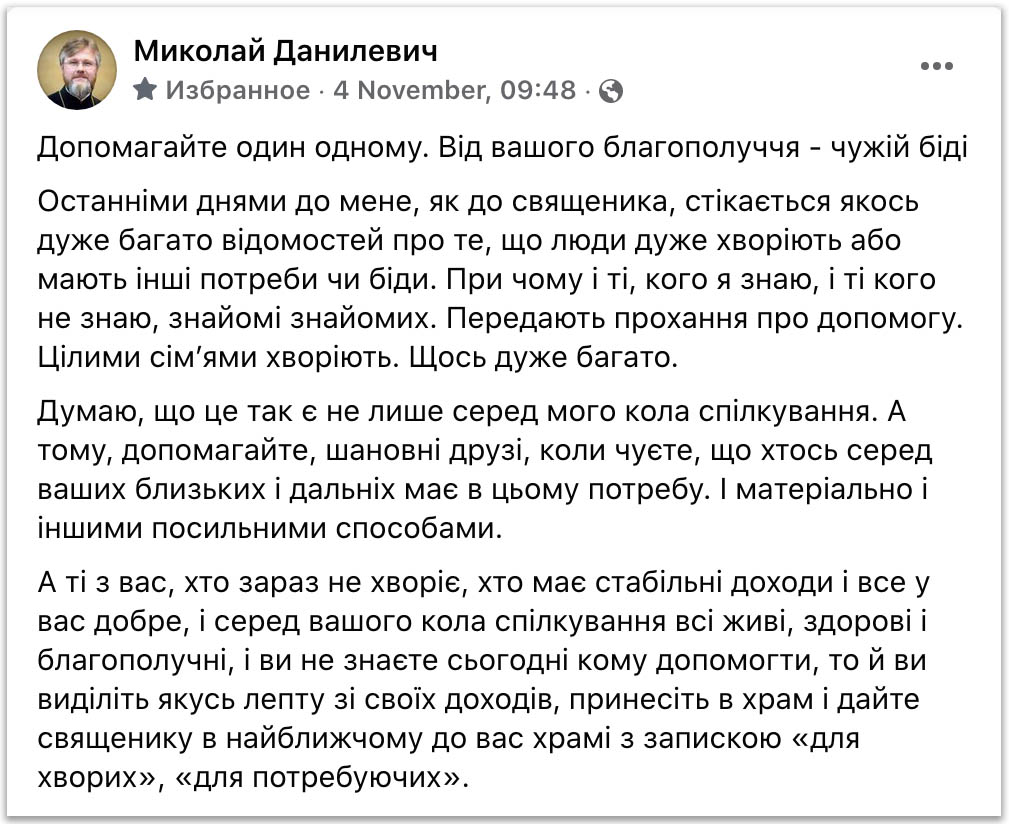The width and height of the screenshot is (1009, 824).
Task: Click the globe public-audience icon
Action: point(611,91)
